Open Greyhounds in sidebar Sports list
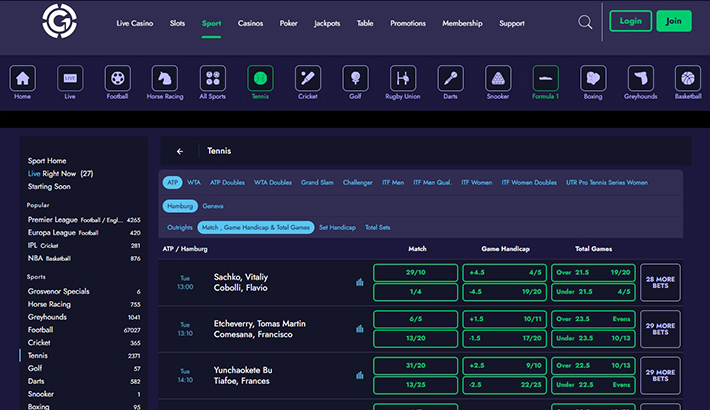Image resolution: width=710 pixels, height=410 pixels. pos(84,317)
